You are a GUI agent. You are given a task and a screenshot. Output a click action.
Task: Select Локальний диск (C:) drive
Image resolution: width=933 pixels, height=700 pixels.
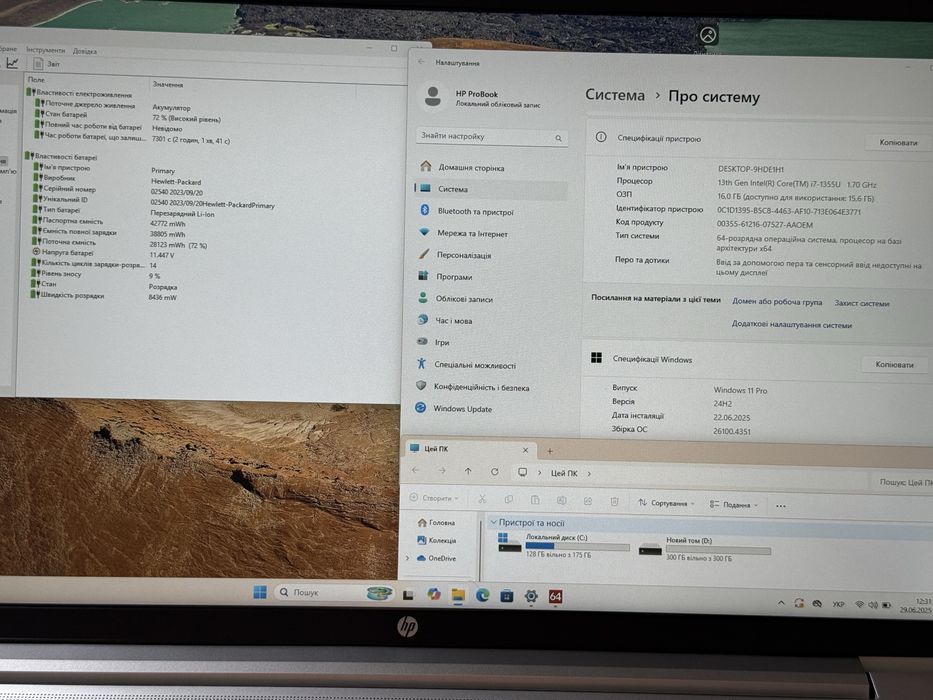(563, 546)
